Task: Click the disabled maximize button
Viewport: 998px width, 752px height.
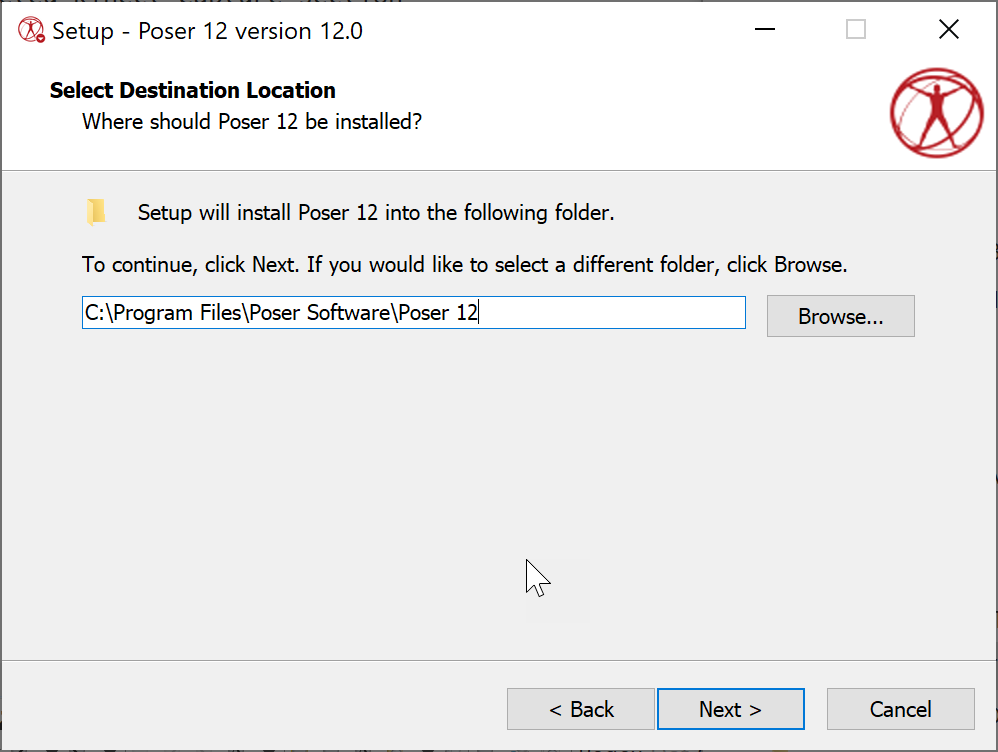Action: click(x=855, y=29)
